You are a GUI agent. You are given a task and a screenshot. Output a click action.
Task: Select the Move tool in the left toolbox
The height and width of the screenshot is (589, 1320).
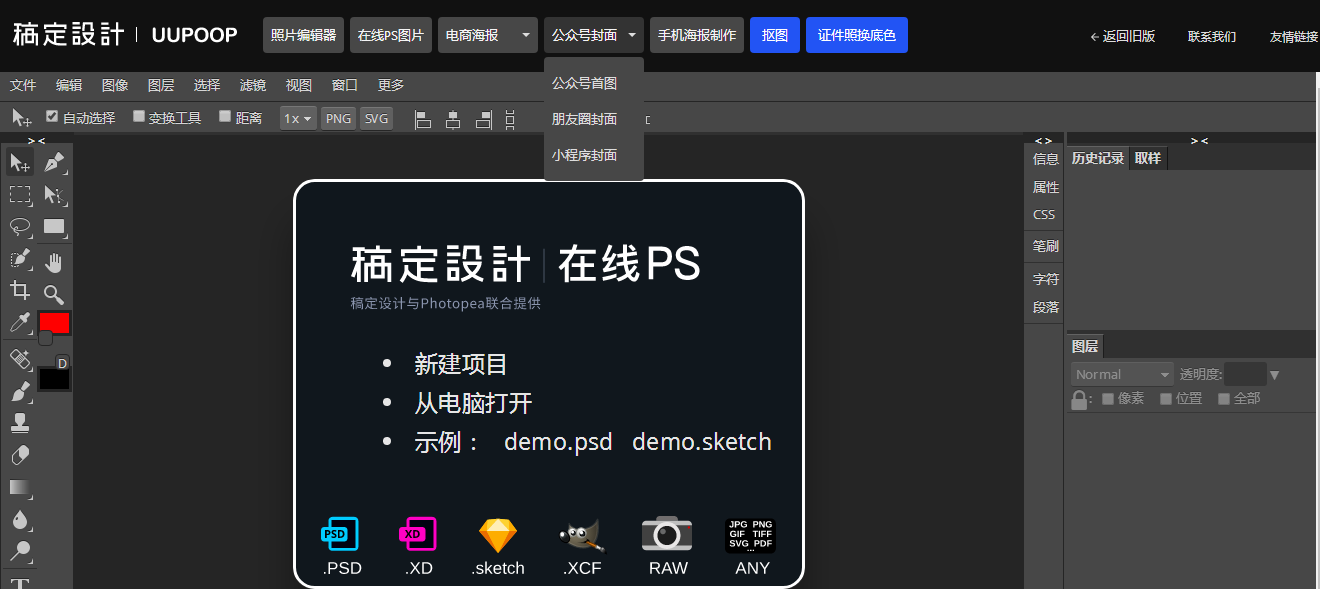point(20,162)
